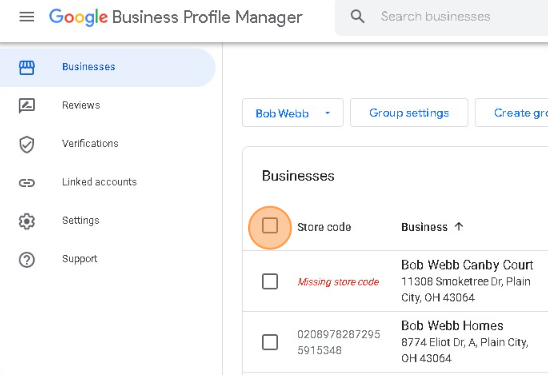Click the search magnifier icon
The height and width of the screenshot is (376, 548).
[357, 16]
